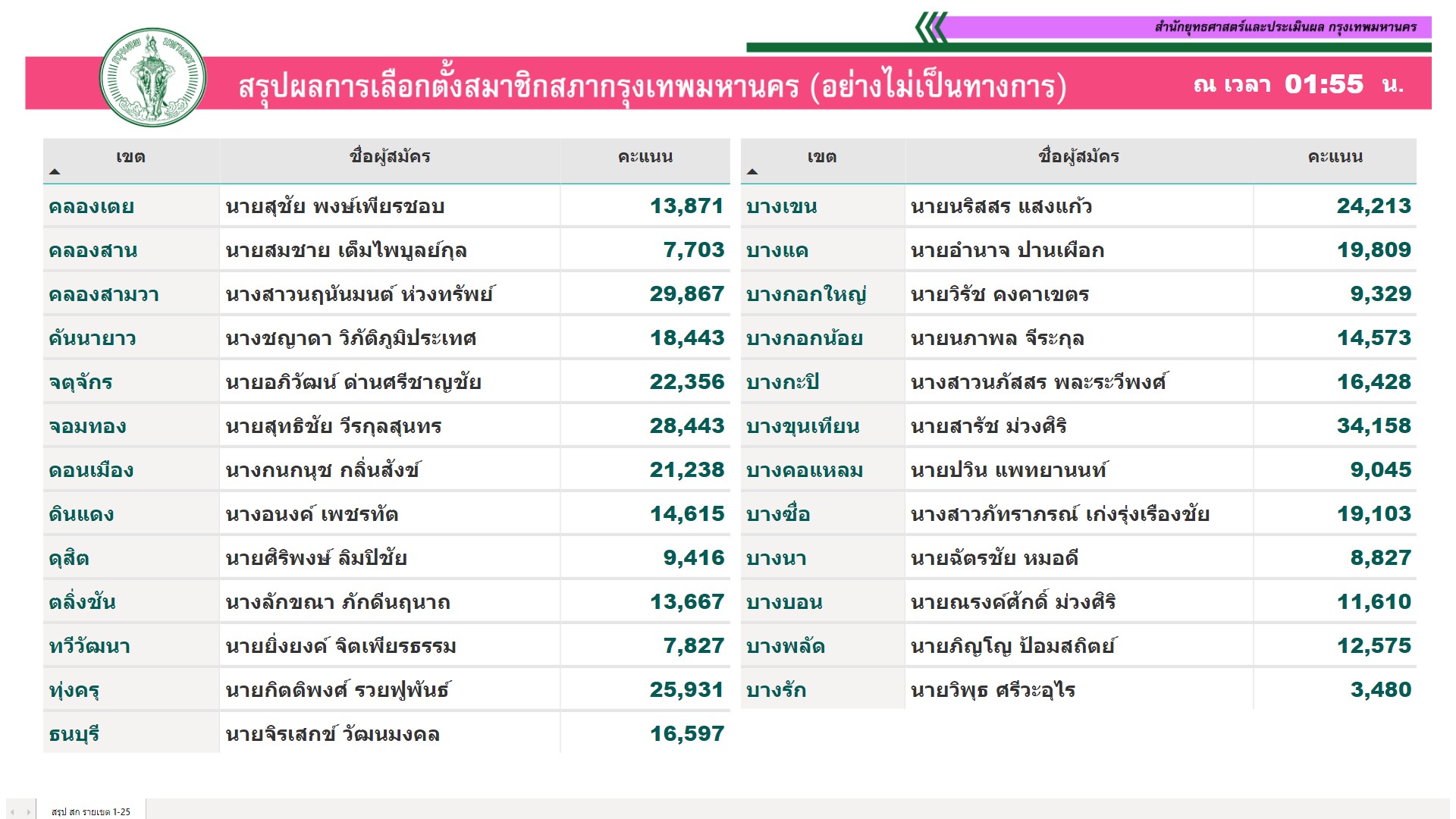Click candidate name นายนริสสร แสงแก้ว

tap(1001, 206)
